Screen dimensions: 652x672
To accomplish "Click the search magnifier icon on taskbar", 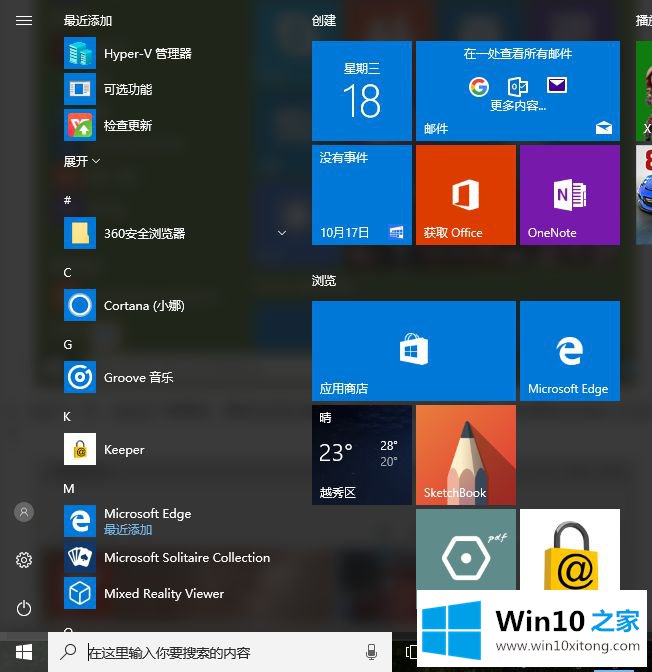I will coord(68,652).
